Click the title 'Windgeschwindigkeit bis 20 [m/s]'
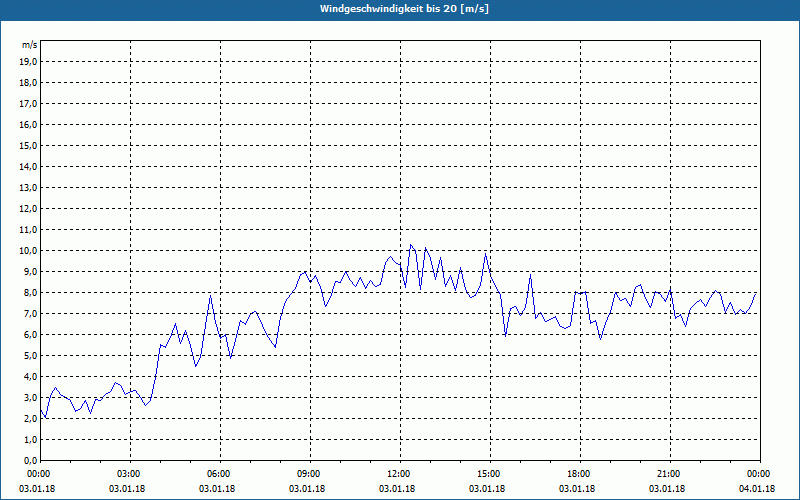This screenshot has height=500, width=800. [404, 9]
